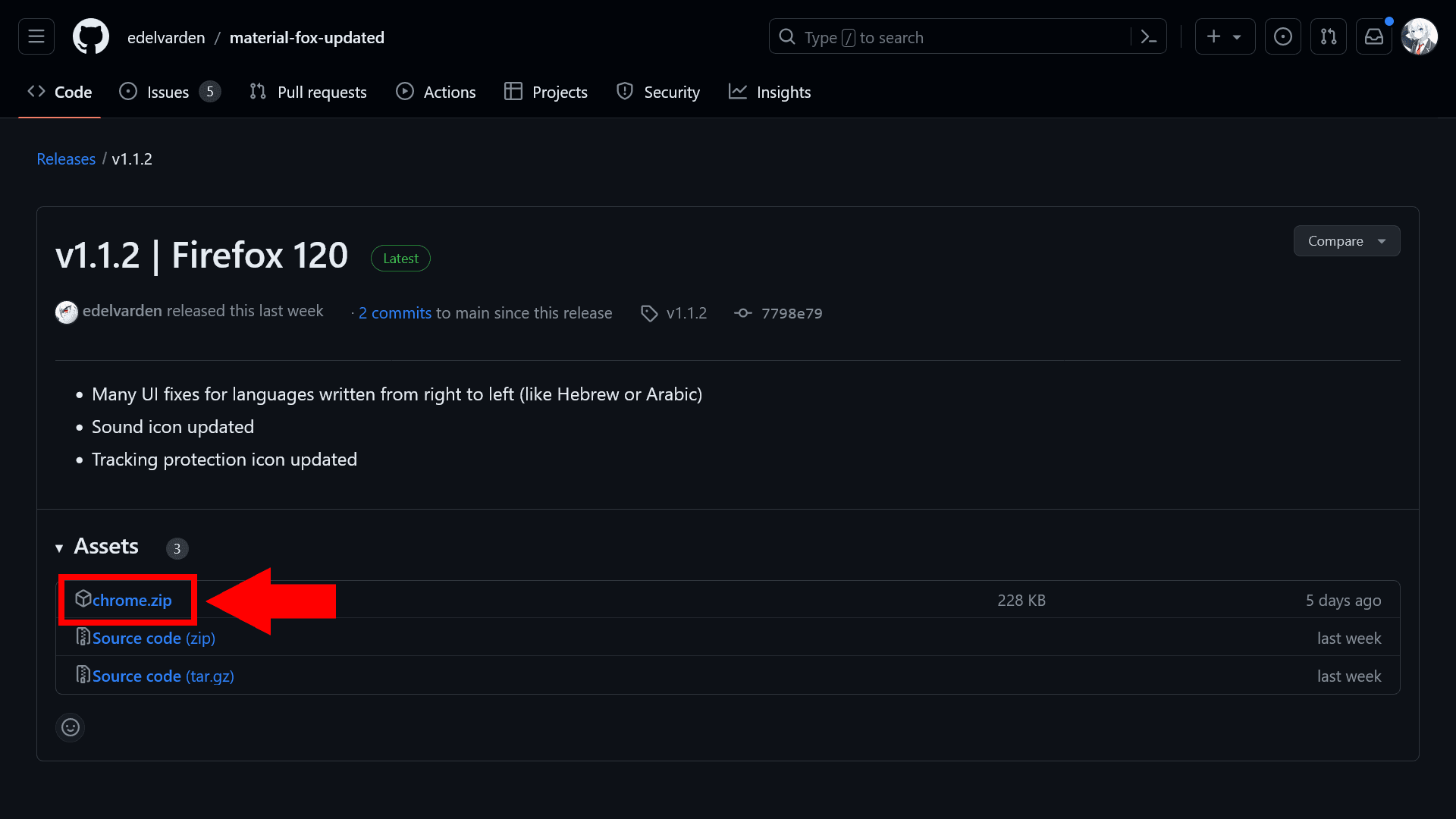The width and height of the screenshot is (1456, 819).
Task: Switch to the Insights tab
Action: point(770,92)
